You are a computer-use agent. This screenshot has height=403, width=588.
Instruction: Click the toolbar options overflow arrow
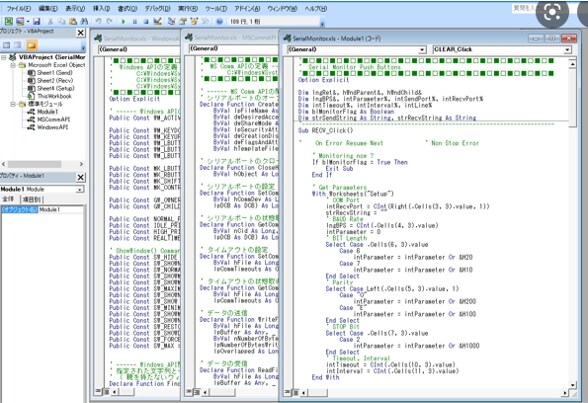322,24
